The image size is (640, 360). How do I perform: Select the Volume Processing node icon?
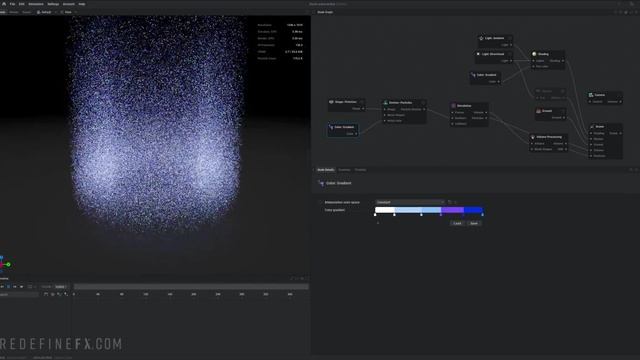pyautogui.click(x=533, y=137)
